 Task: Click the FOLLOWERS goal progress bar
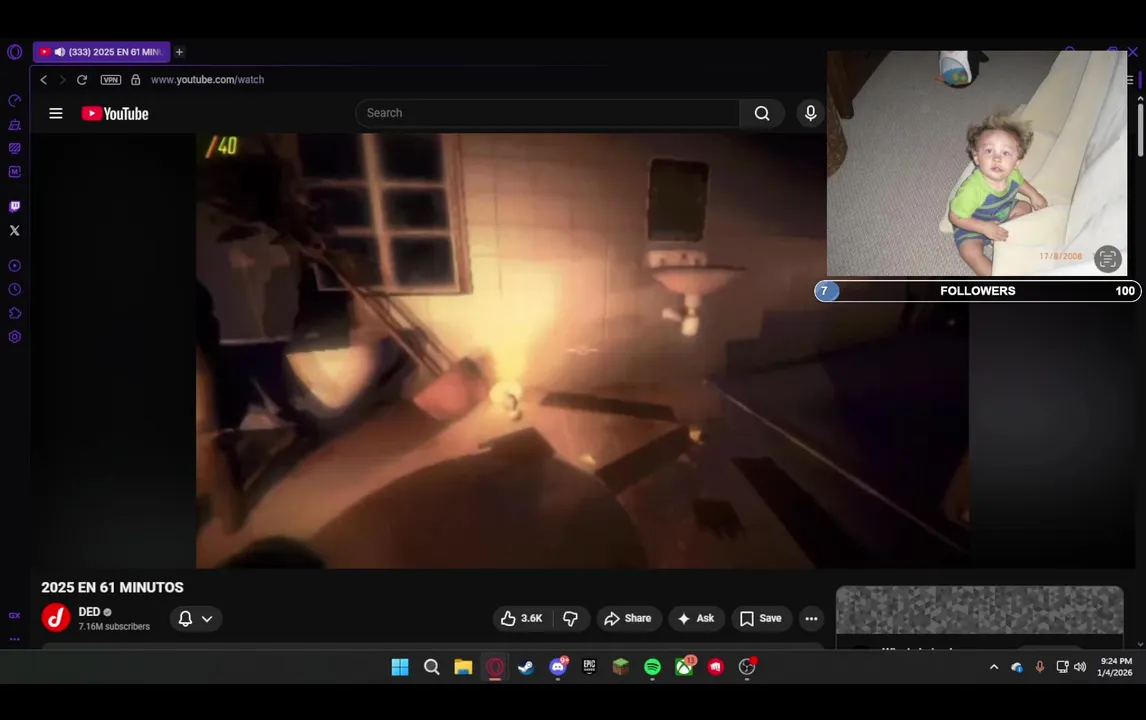click(978, 291)
